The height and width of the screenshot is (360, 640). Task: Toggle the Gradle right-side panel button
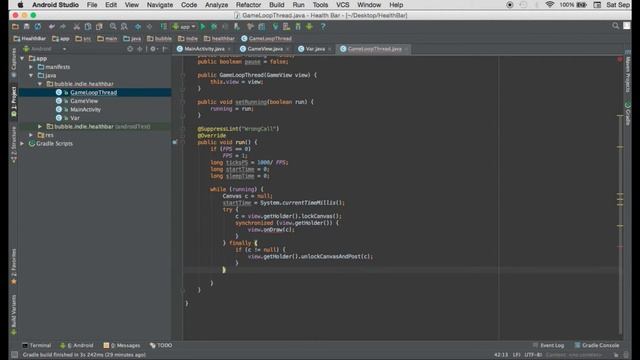click(628, 114)
